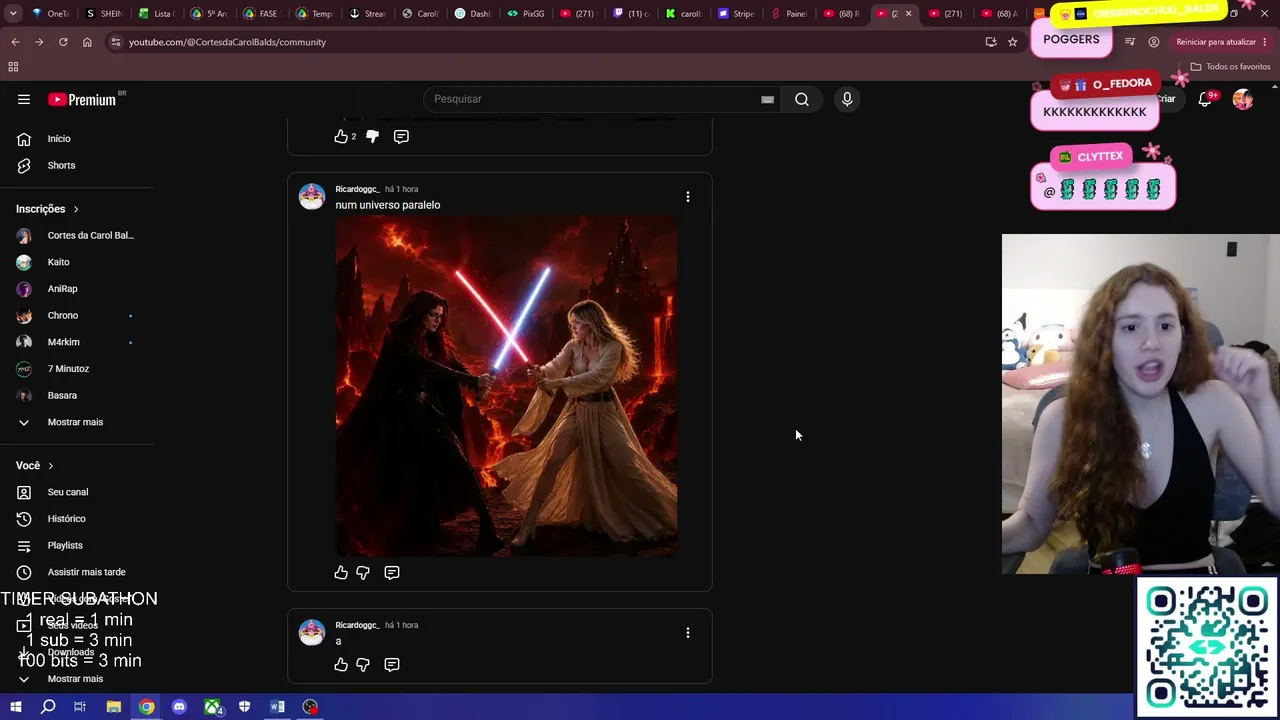Bookmark this page with the star
1280x720 pixels.
1012,42
